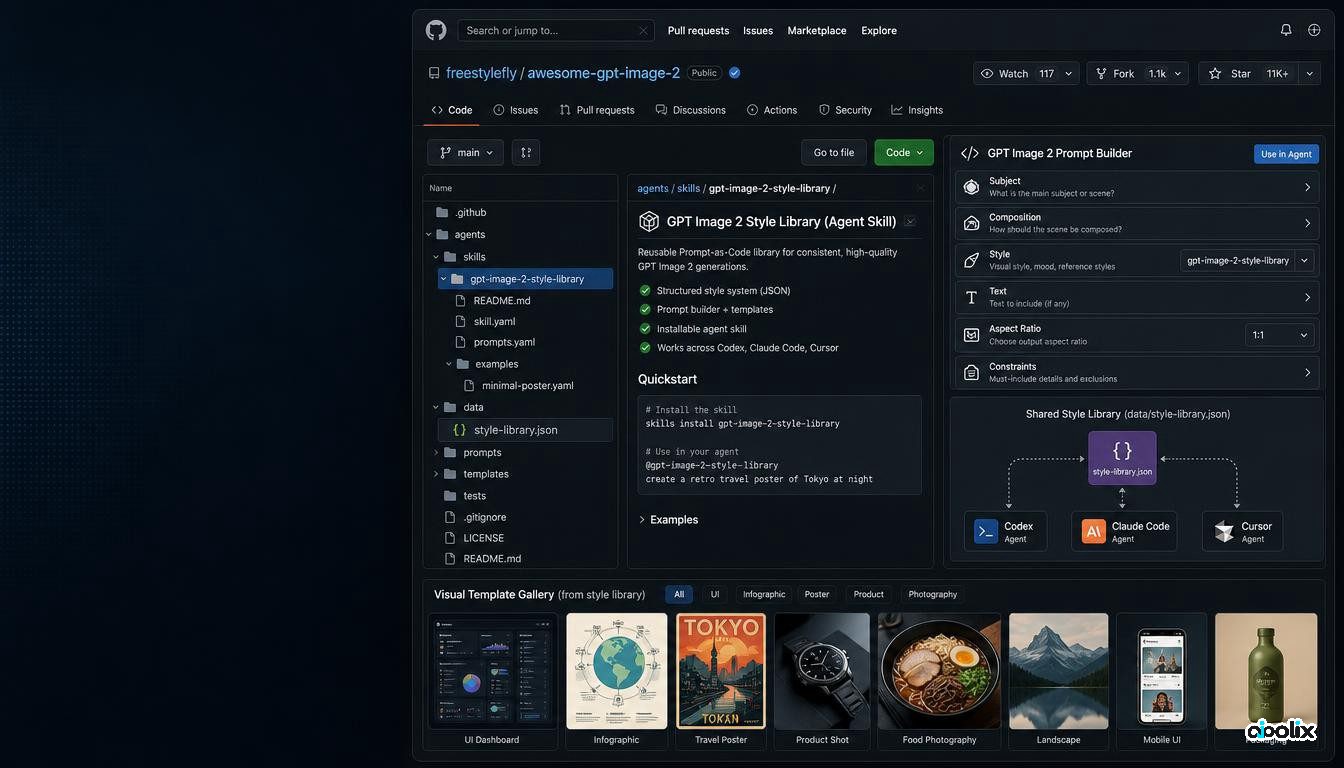Expand the Examples section

[668, 520]
